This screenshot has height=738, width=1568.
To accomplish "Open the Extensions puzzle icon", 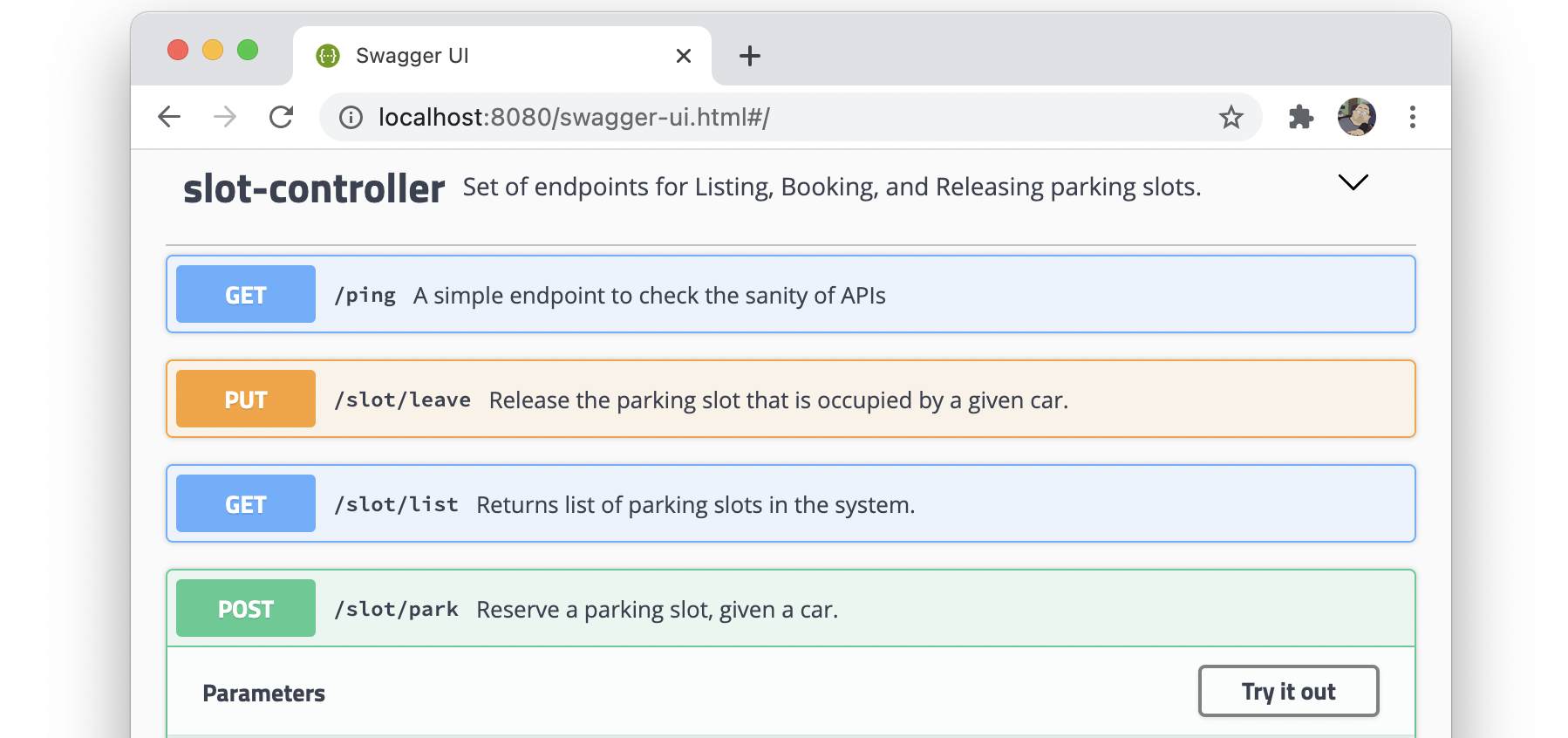I will (x=1300, y=117).
